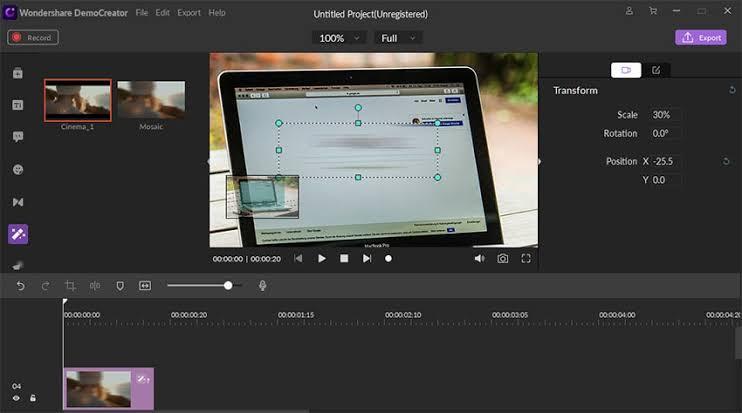Click the Rotation 0.0° value field

coord(665,133)
